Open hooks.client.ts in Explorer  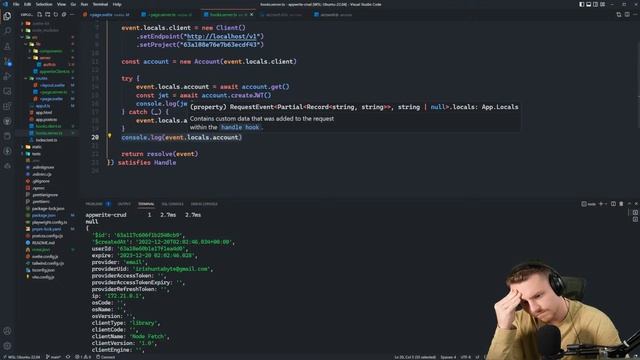coord(48,126)
